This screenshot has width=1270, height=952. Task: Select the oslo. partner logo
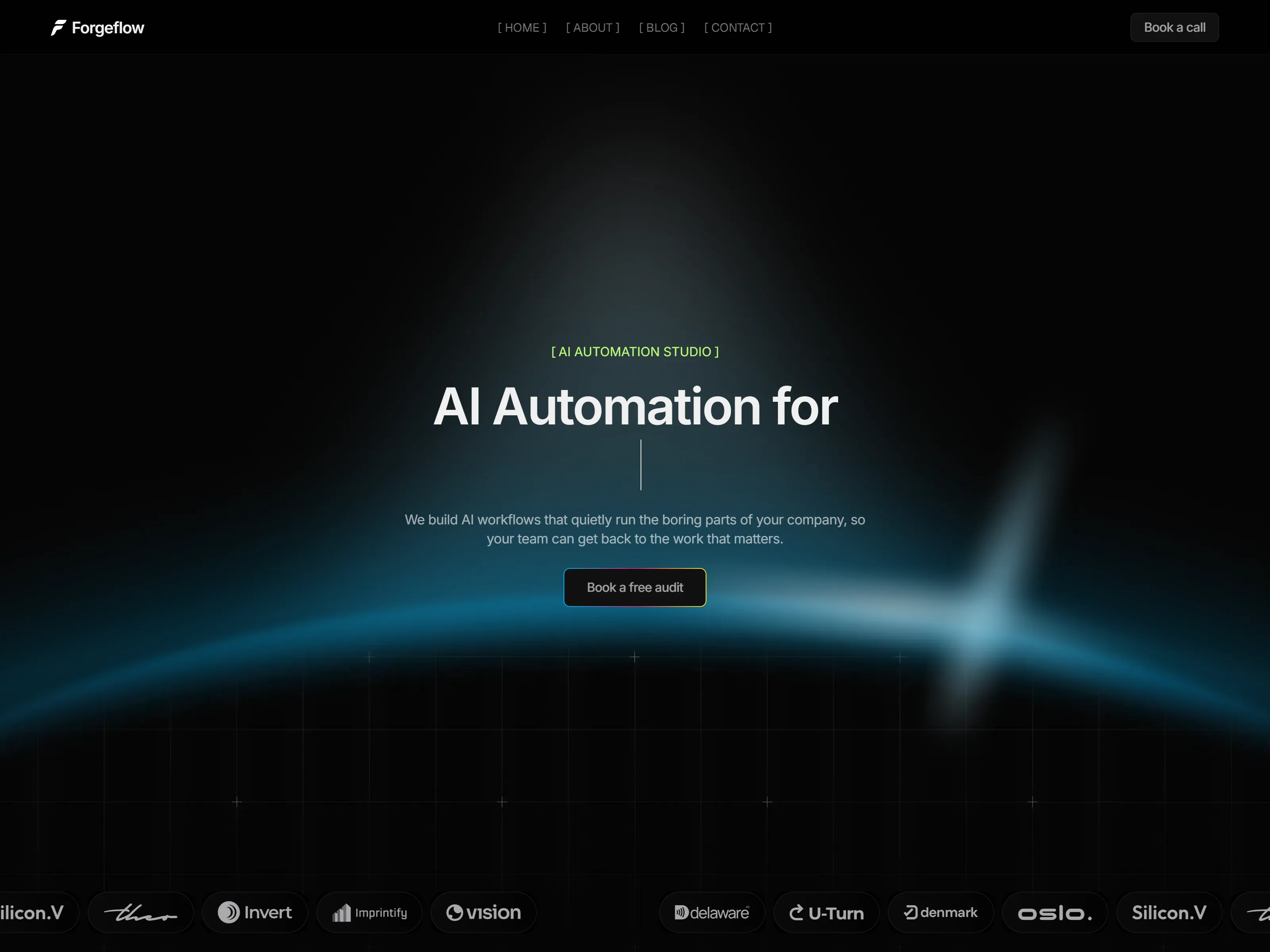pos(1055,912)
